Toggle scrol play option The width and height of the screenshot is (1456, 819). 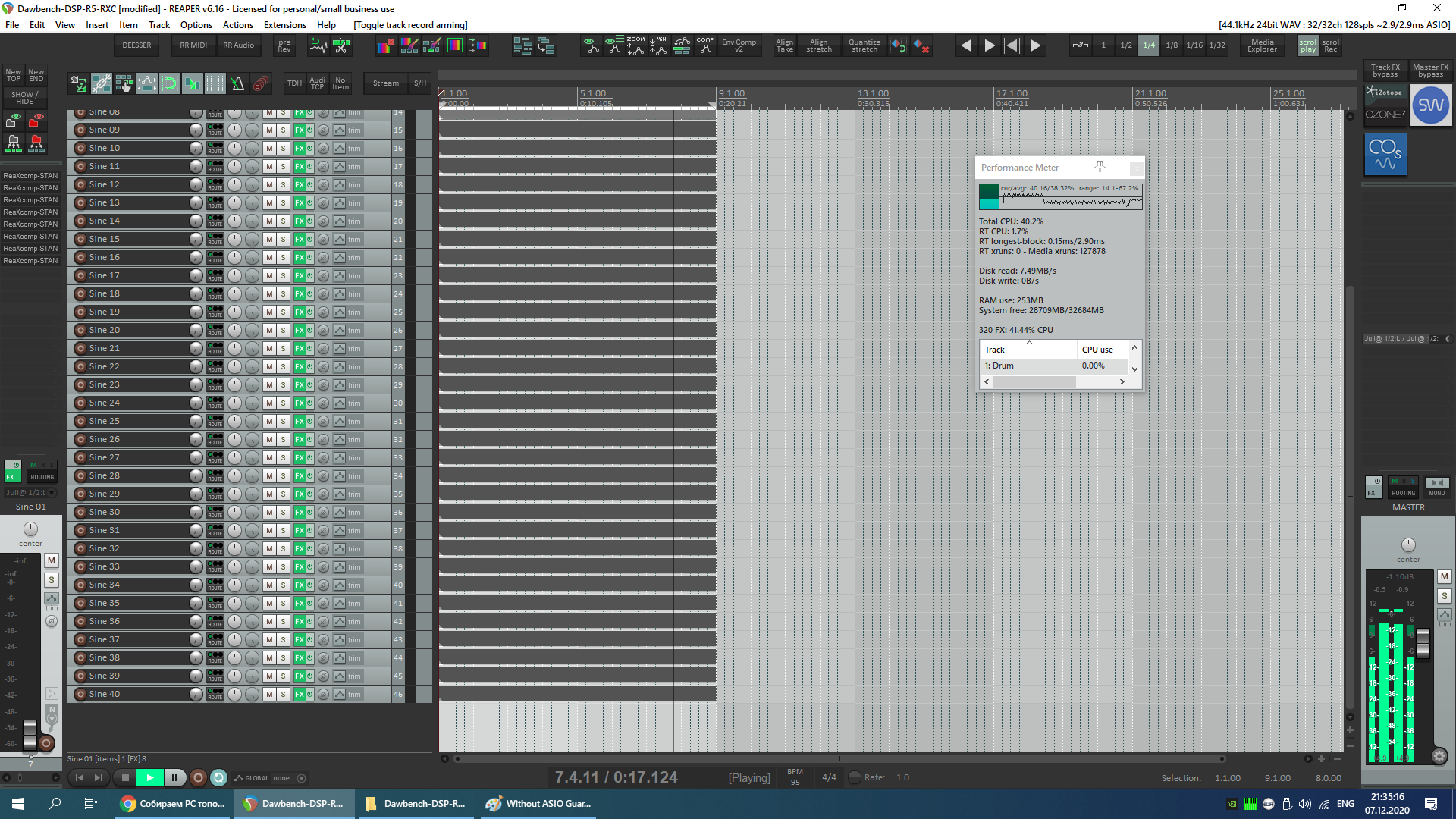tap(1308, 45)
